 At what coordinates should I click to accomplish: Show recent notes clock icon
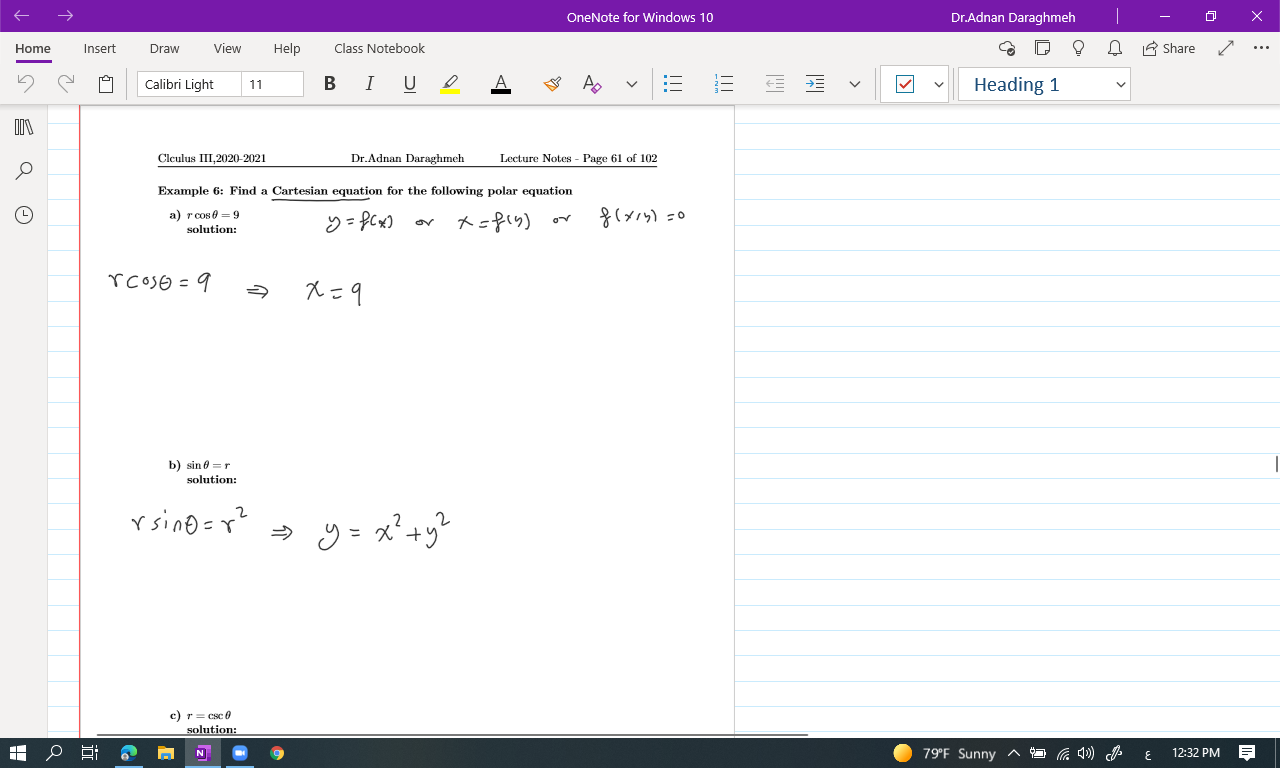coord(24,215)
